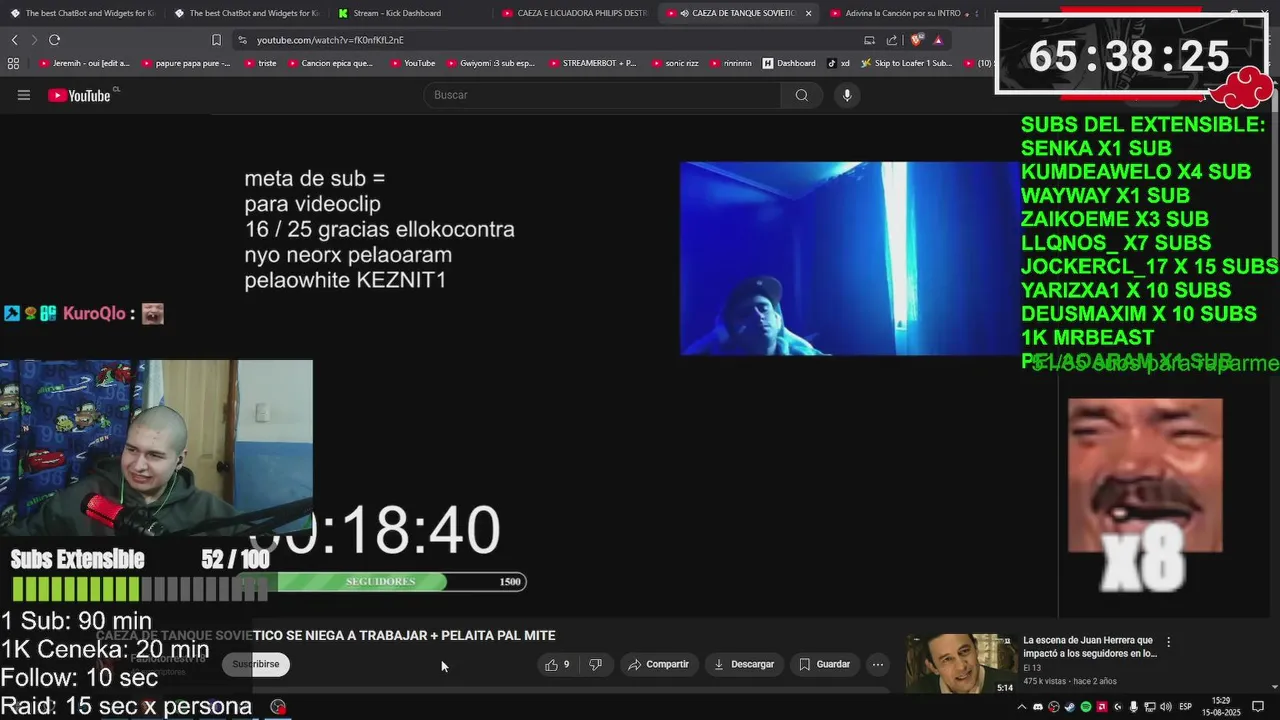Image resolution: width=1280 pixels, height=720 pixels.
Task: Open the triste bookmark
Action: [x=260, y=63]
